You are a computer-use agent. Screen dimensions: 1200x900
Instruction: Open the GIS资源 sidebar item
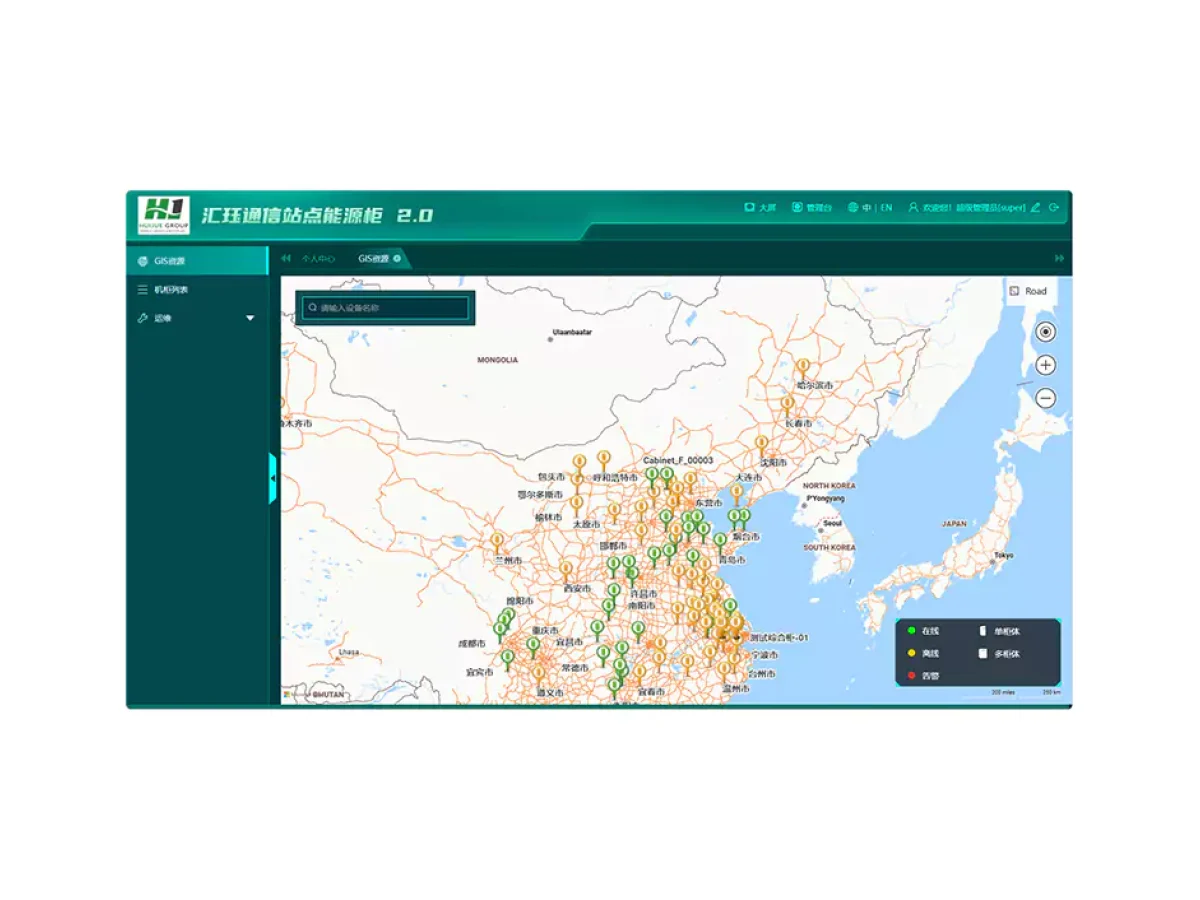(197, 261)
